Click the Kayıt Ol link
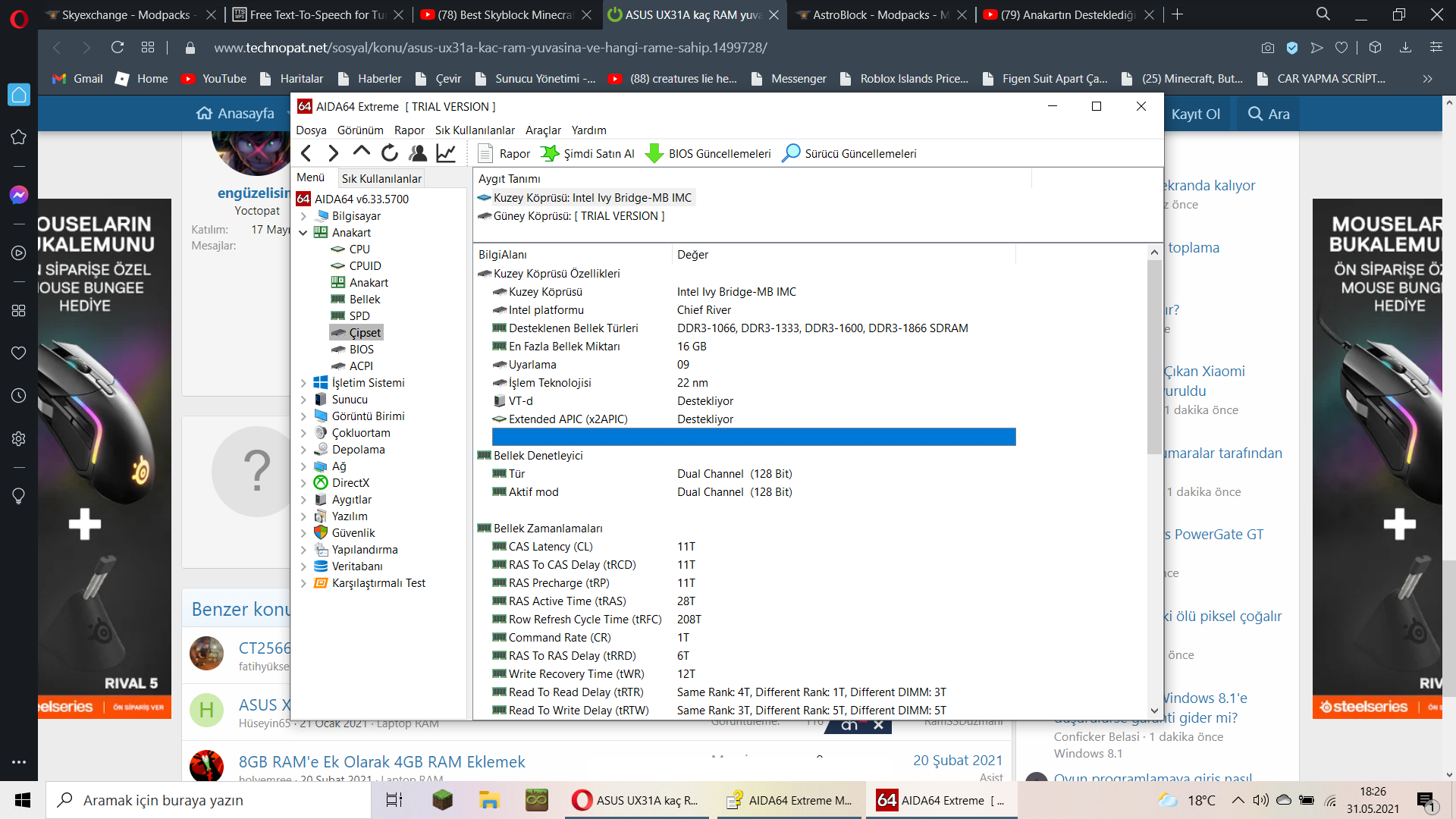The image size is (1456, 819). coord(1195,114)
